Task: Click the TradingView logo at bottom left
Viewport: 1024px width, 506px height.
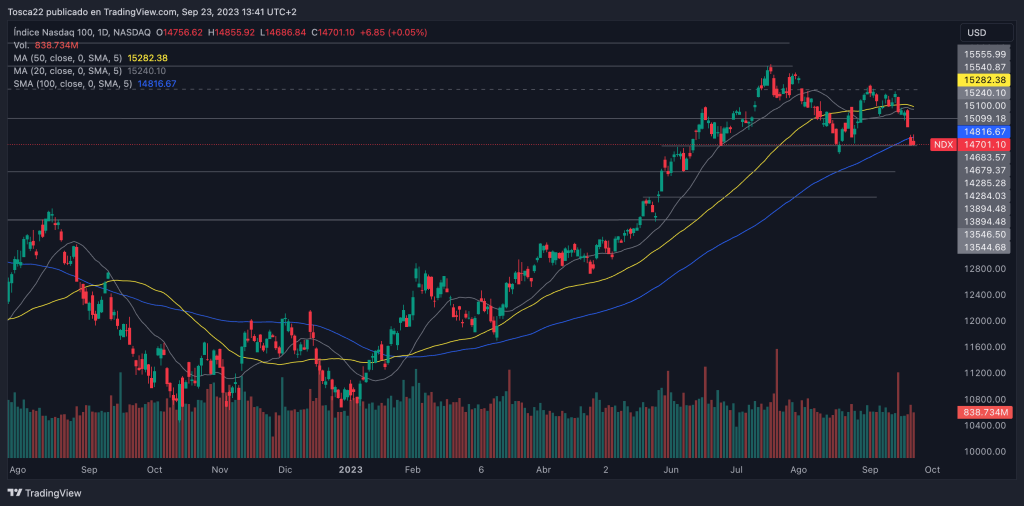Action: click(45, 493)
